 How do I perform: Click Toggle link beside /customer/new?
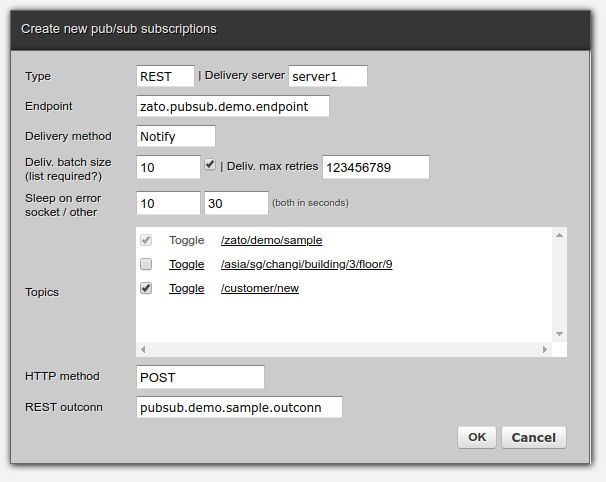[186, 288]
